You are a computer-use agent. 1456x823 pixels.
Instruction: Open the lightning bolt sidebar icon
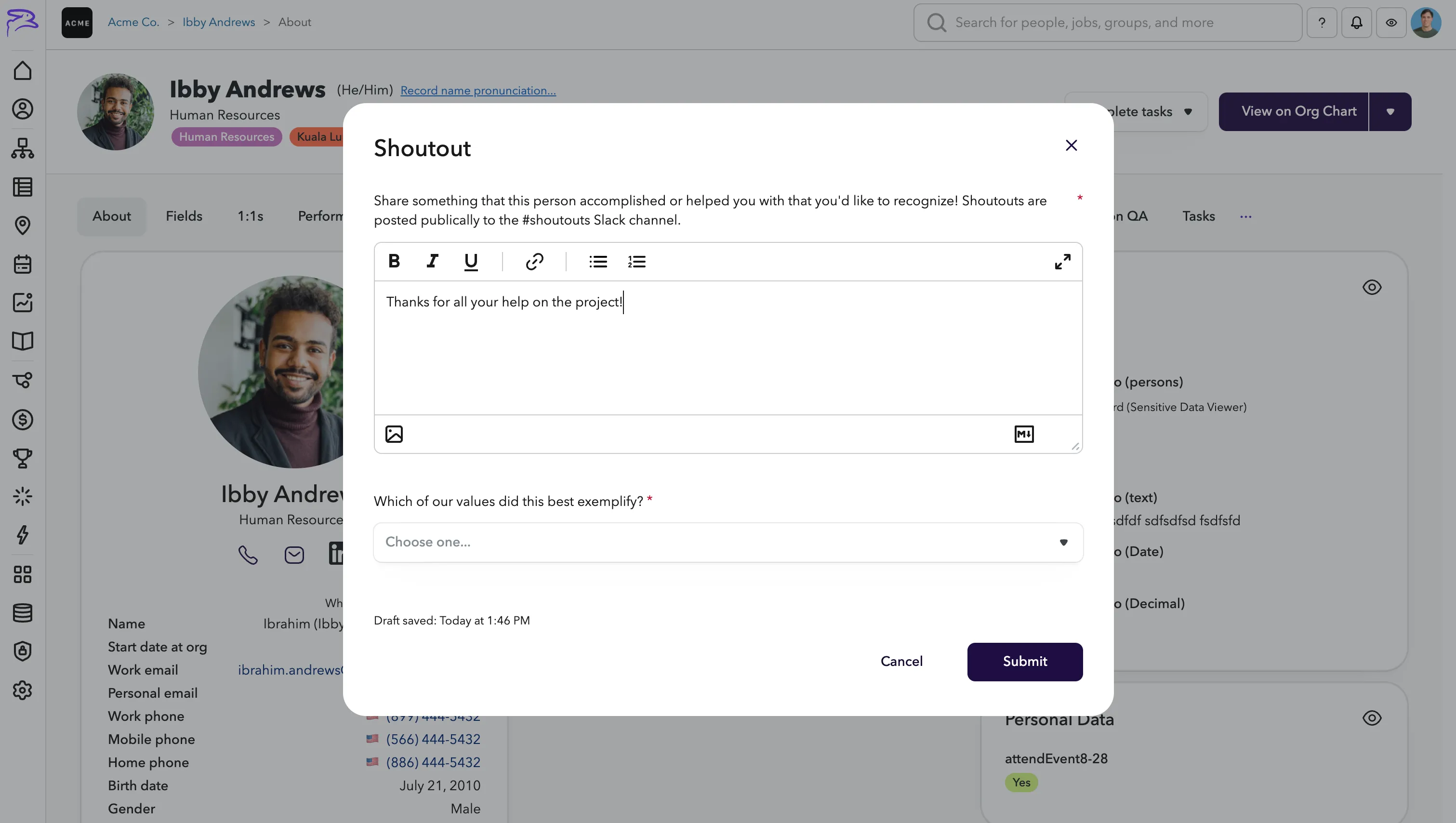click(x=23, y=535)
